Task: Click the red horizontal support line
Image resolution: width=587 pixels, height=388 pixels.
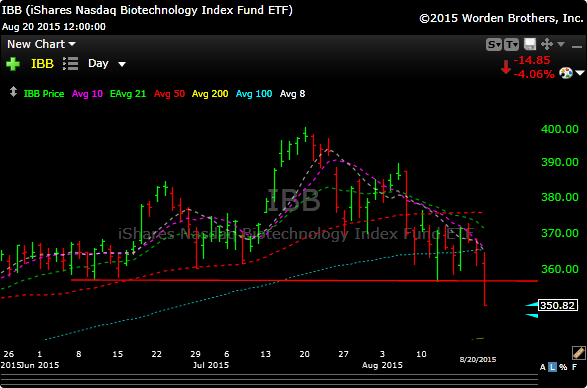Action: tap(304, 280)
